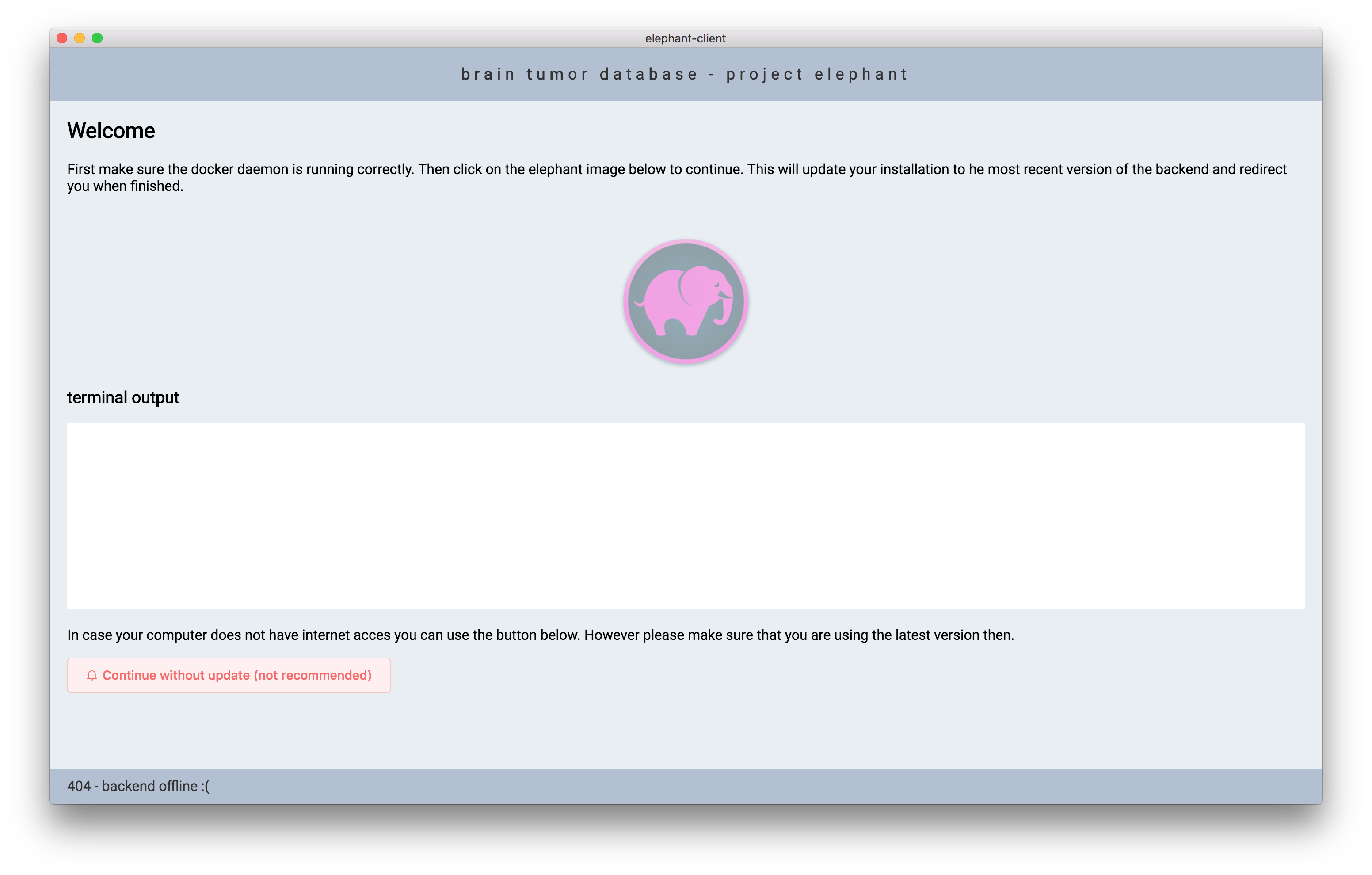Click the elephant-client window title
Screen dimensions: 1372x875
pos(685,38)
